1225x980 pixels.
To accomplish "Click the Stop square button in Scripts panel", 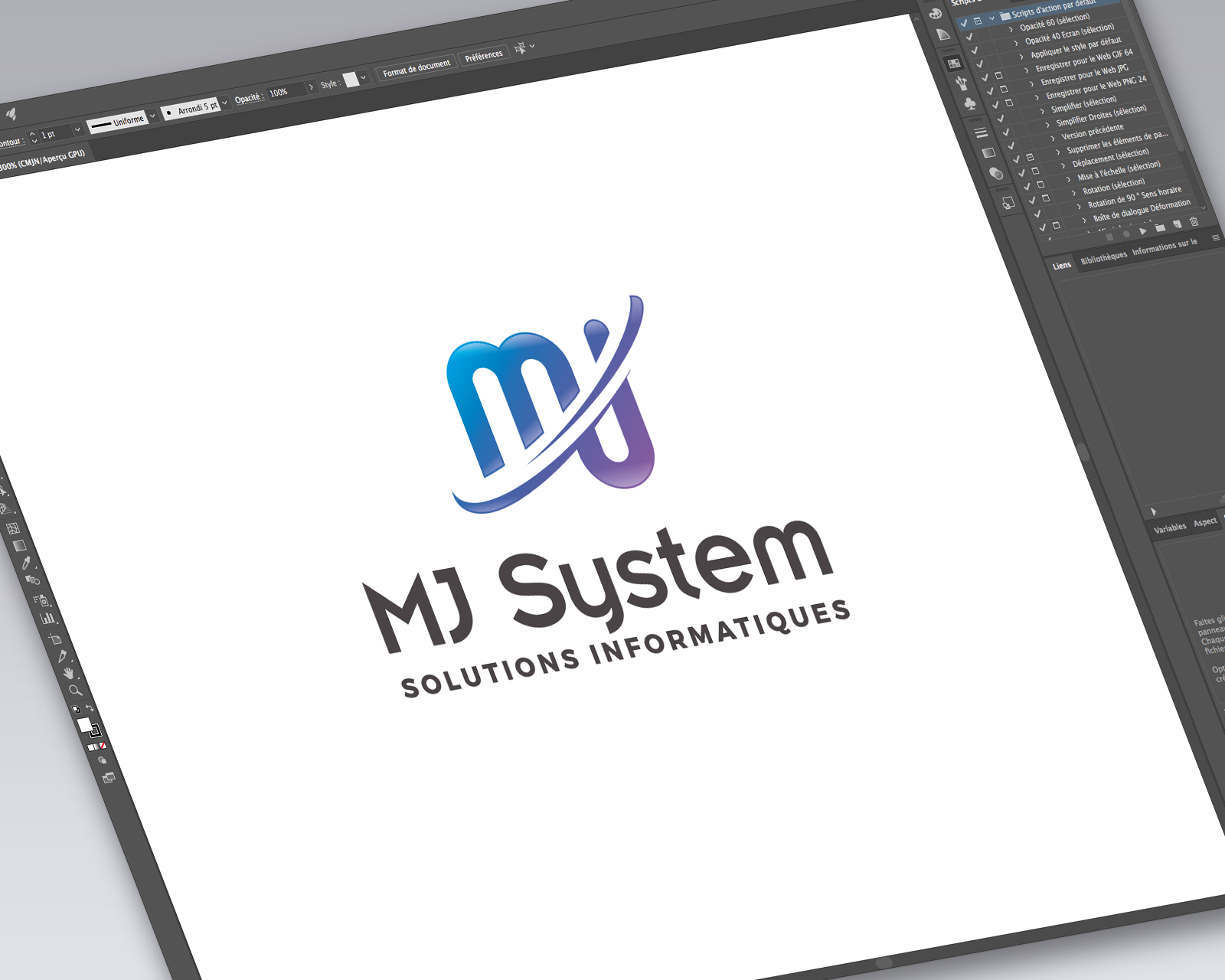I will coord(1109,237).
